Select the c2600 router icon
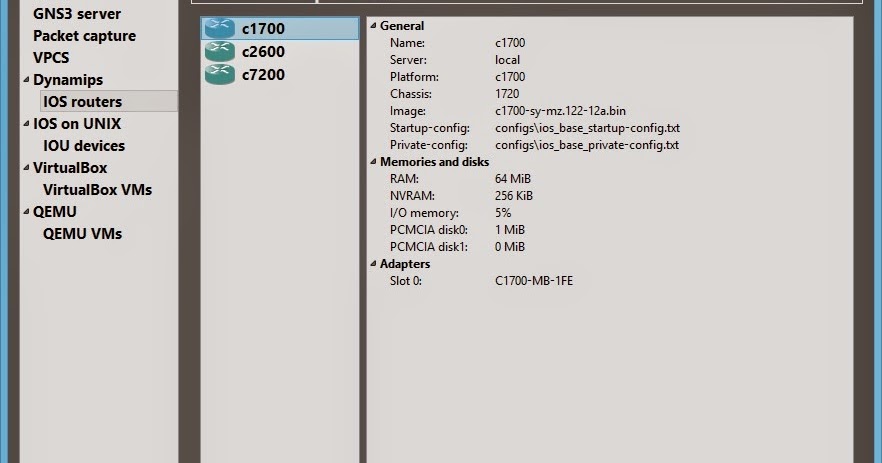 click(219, 51)
